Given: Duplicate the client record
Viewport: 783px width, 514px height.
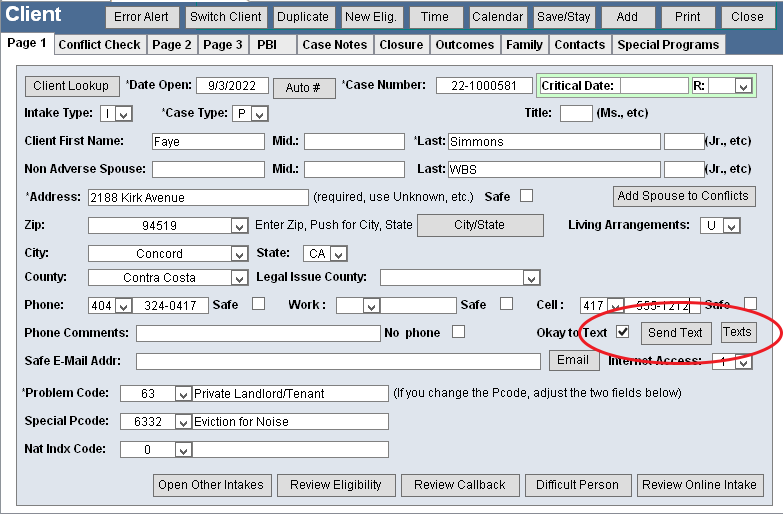Looking at the screenshot, I should coord(303,17).
